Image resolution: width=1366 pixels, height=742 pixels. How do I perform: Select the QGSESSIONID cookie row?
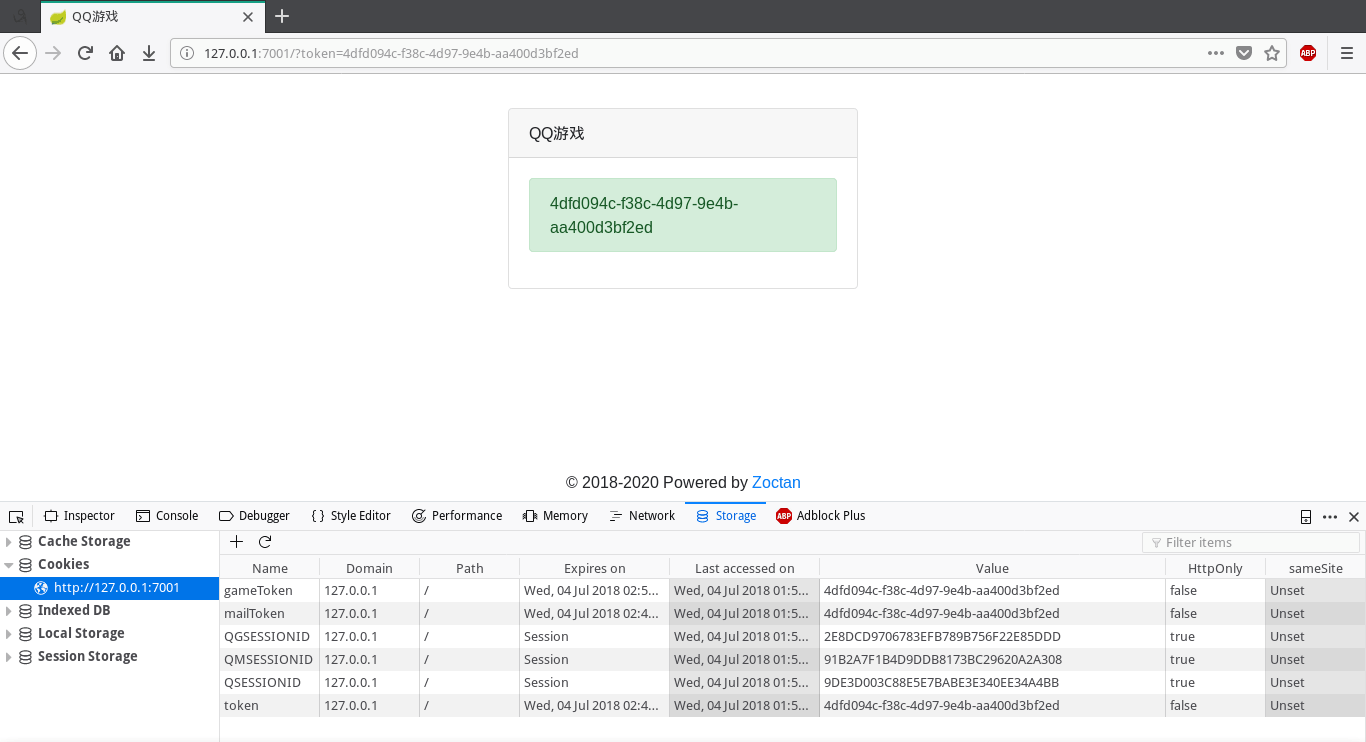(x=267, y=637)
